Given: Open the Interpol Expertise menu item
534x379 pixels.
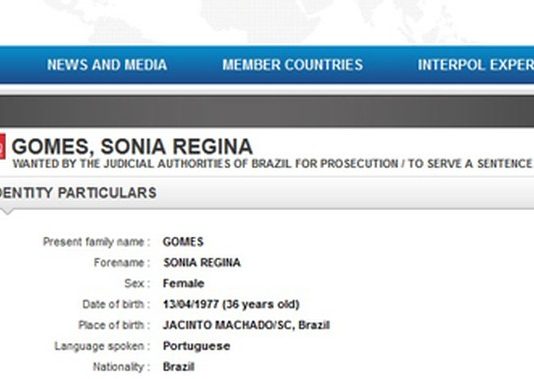Looking at the screenshot, I should click(476, 65).
